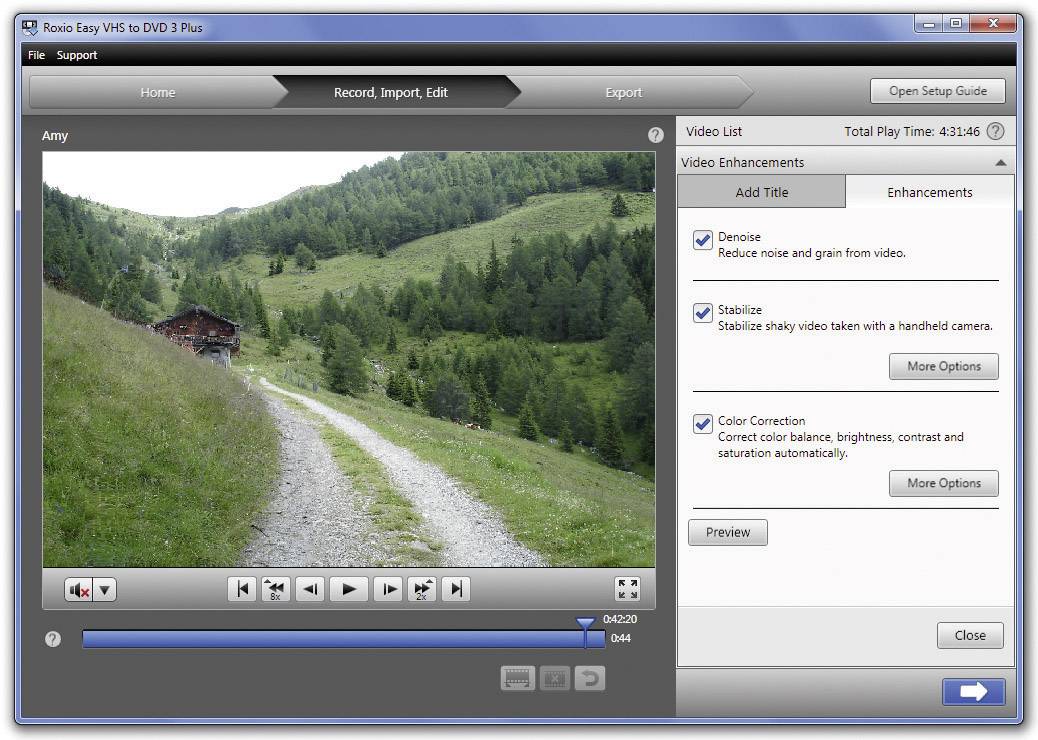Start video playback
Viewport: 1038px width, 740px height.
pyautogui.click(x=348, y=589)
